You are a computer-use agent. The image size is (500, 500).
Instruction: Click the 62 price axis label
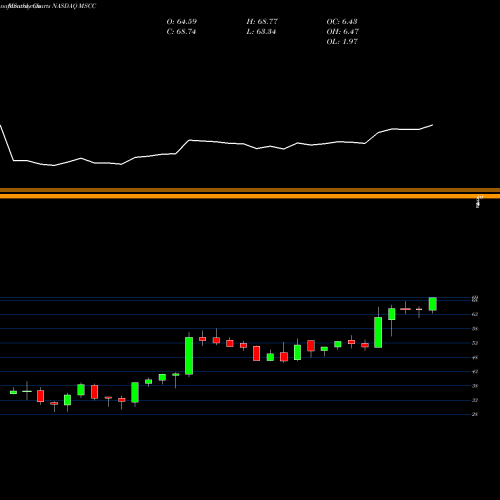coord(475,314)
